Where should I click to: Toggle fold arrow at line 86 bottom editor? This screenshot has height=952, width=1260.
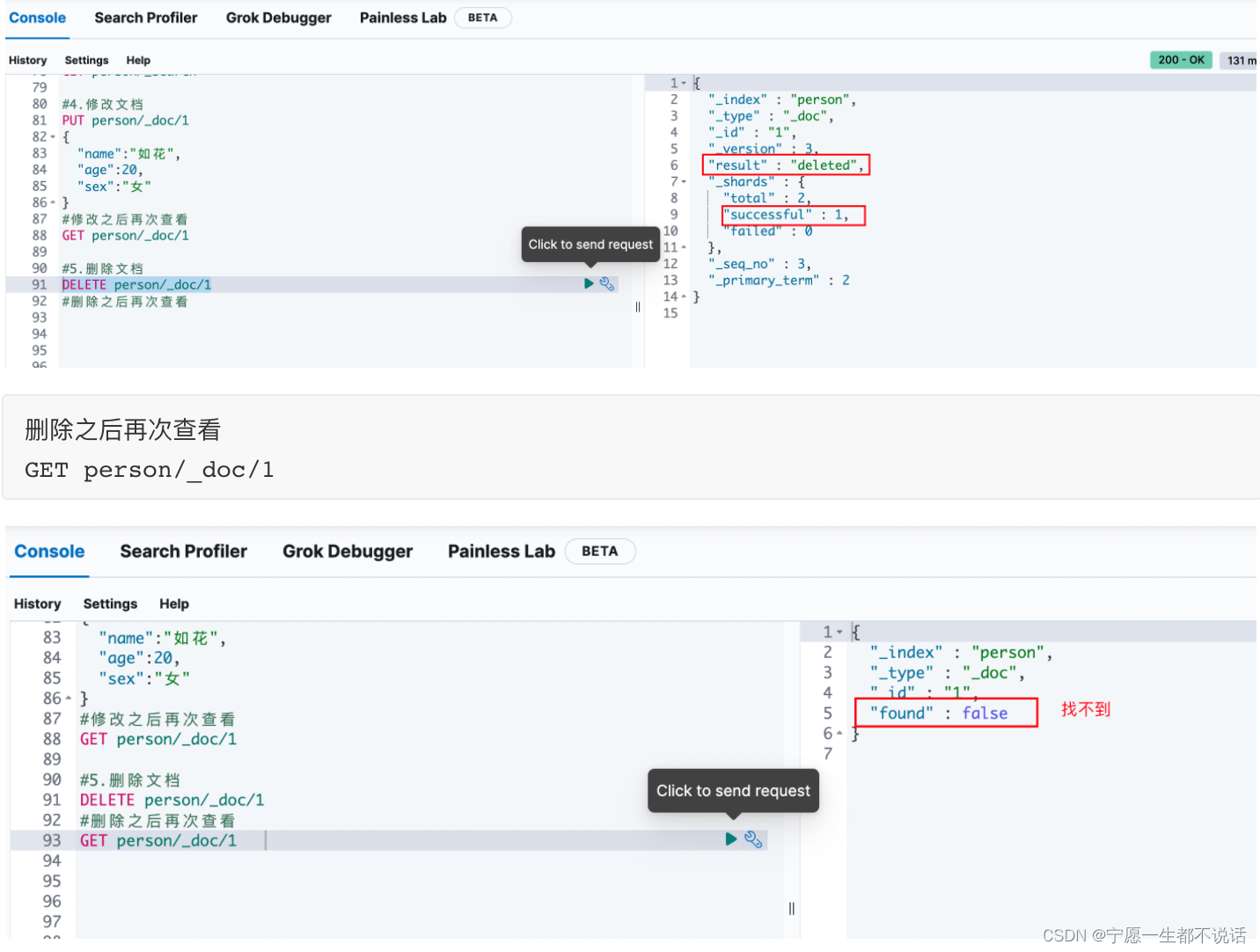pos(69,699)
